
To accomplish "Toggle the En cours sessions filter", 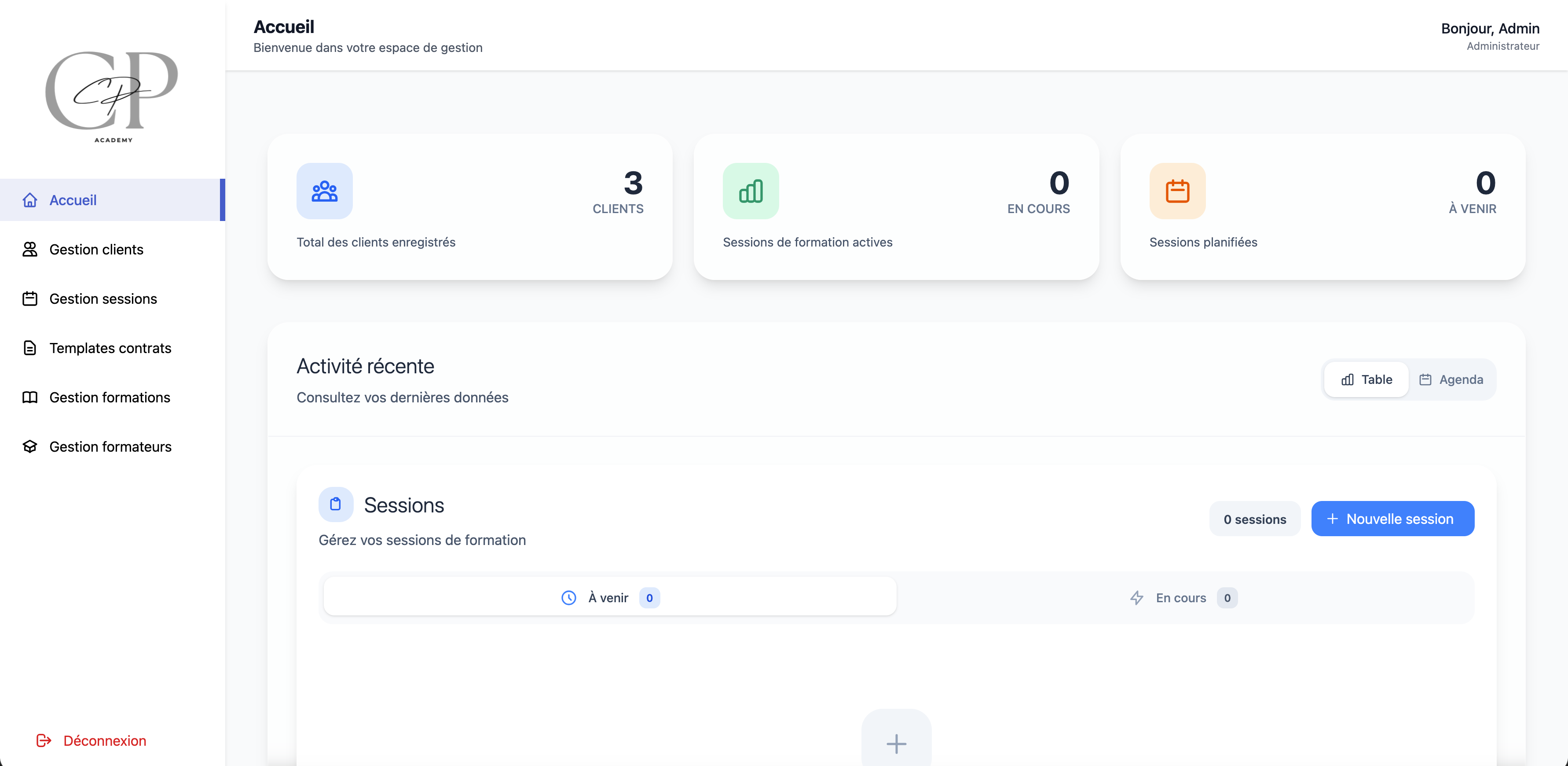I will coord(1181,597).
